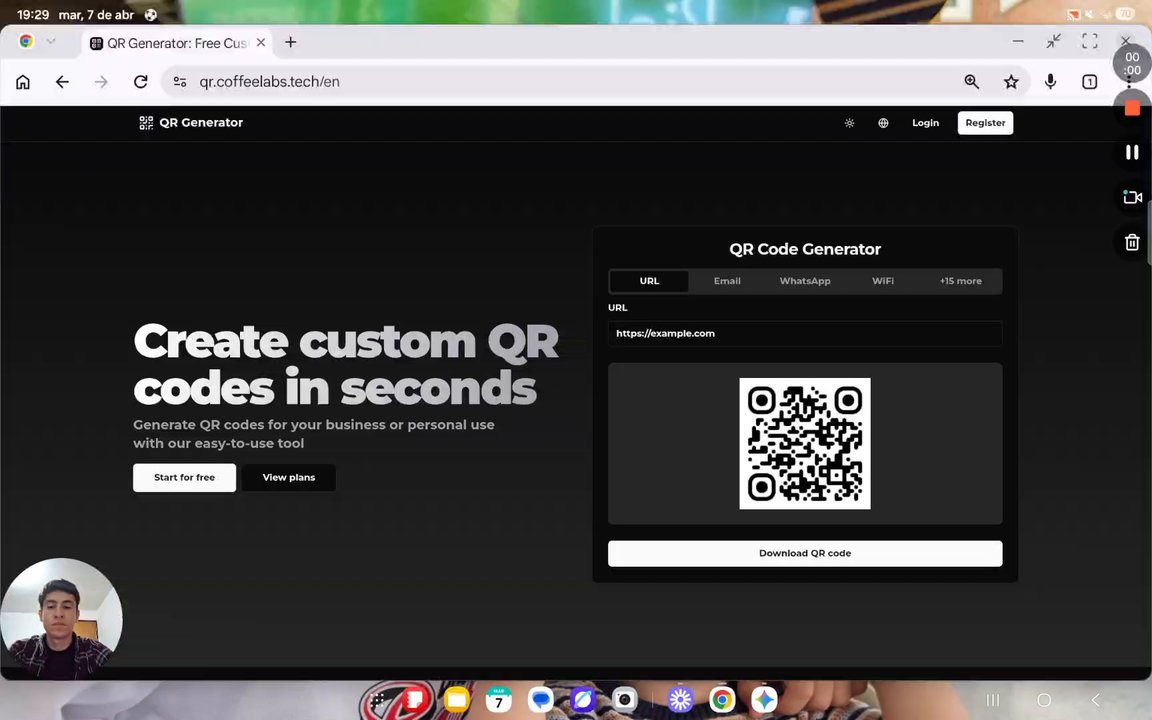Close the QR Generator tab
Screen dimensions: 1152x720
coord(261,43)
